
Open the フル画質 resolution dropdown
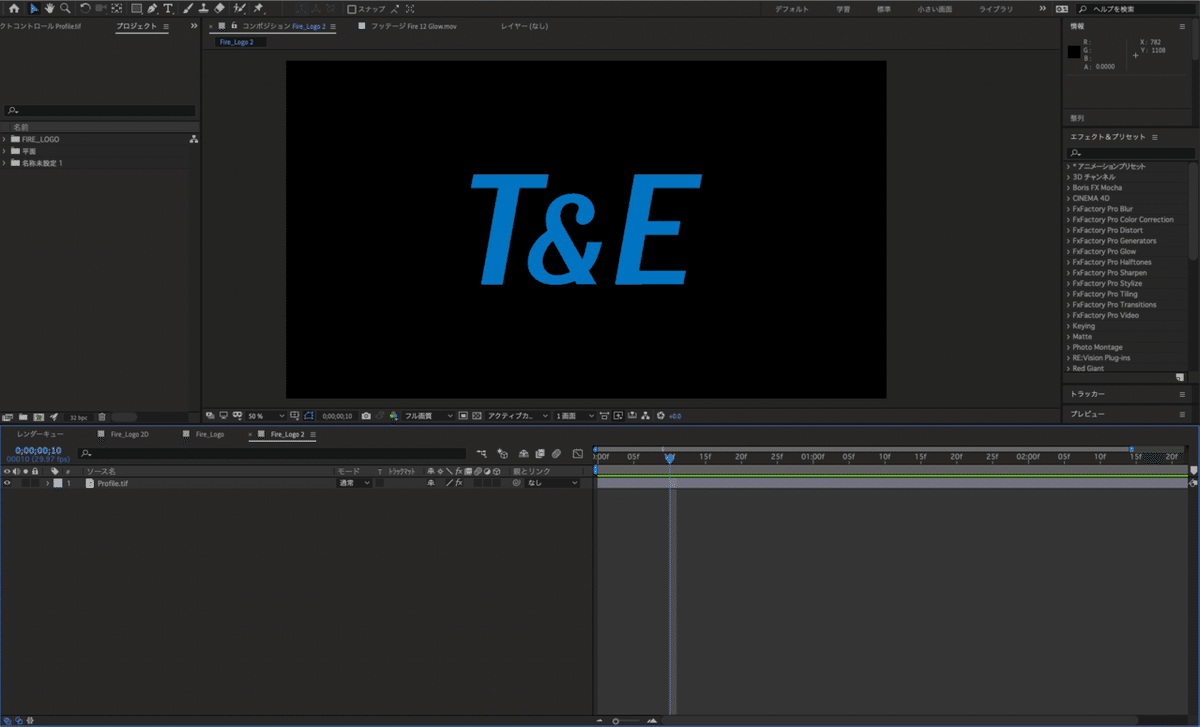click(x=428, y=415)
